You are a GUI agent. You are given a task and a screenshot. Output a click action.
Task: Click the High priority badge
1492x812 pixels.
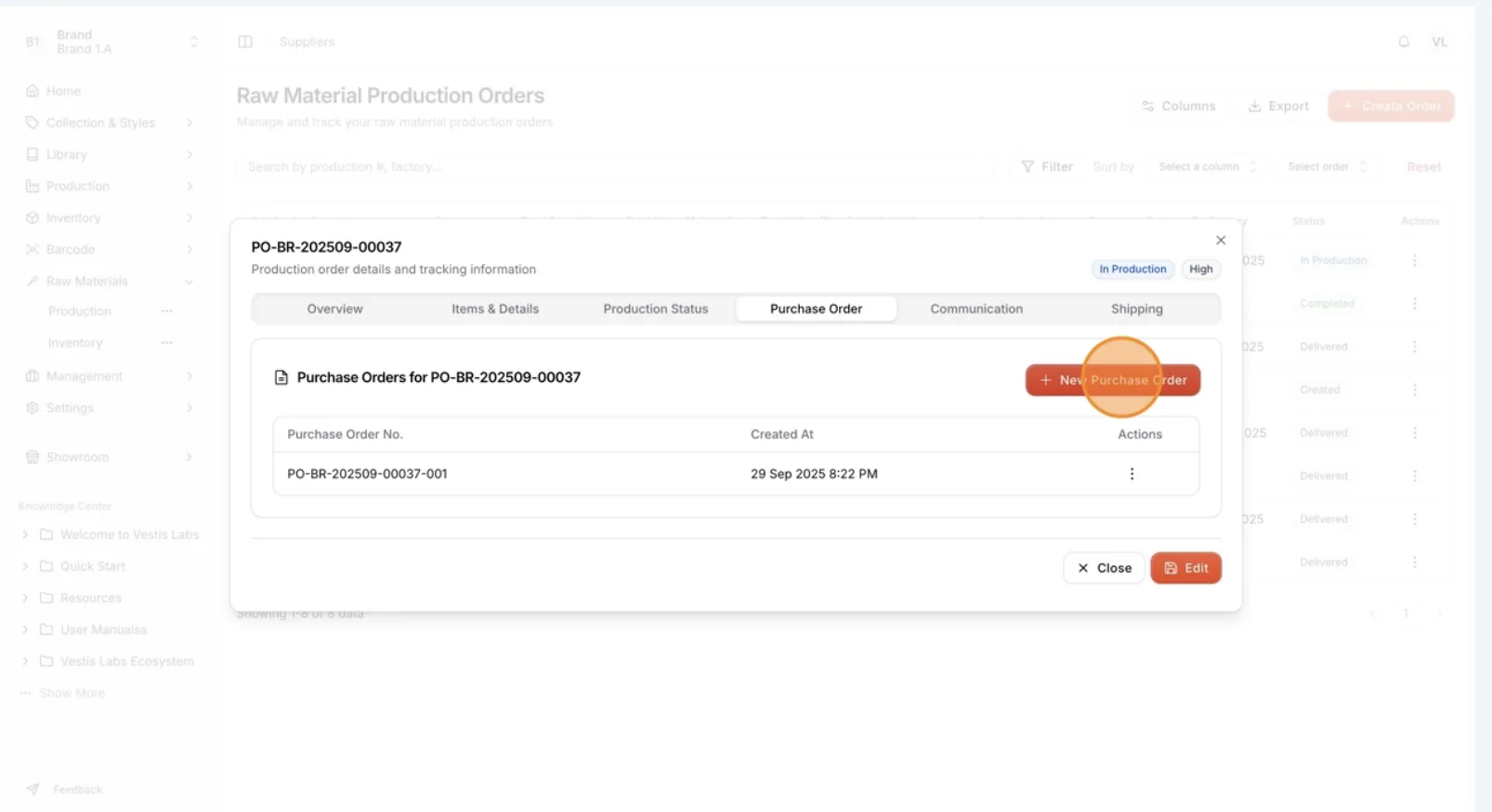pos(1201,269)
